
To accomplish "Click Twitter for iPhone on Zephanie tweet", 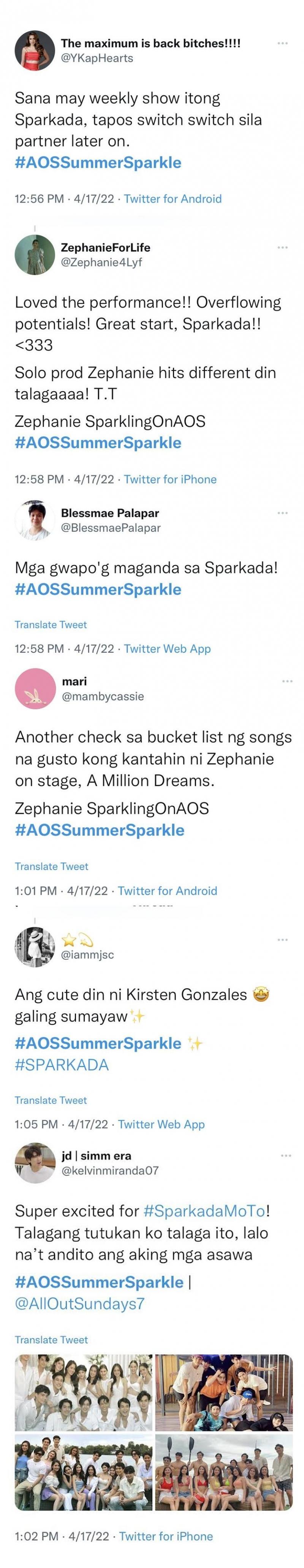I will pos(170,479).
